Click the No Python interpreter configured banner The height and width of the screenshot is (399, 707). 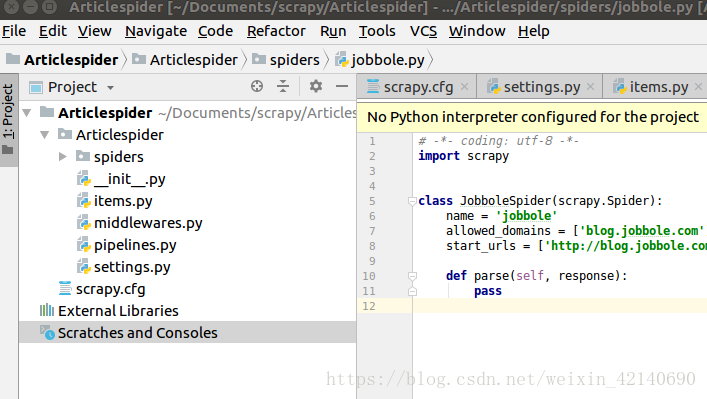coord(533,117)
